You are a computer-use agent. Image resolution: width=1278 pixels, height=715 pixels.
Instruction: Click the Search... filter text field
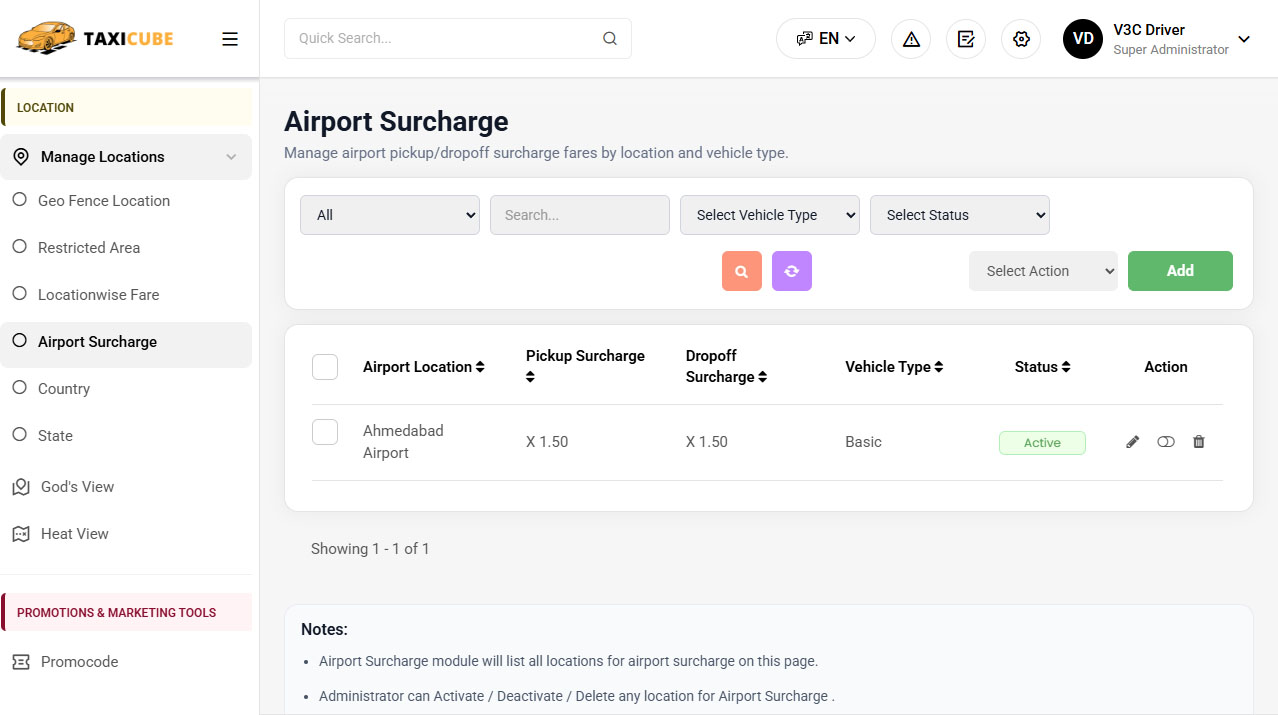[x=580, y=215]
